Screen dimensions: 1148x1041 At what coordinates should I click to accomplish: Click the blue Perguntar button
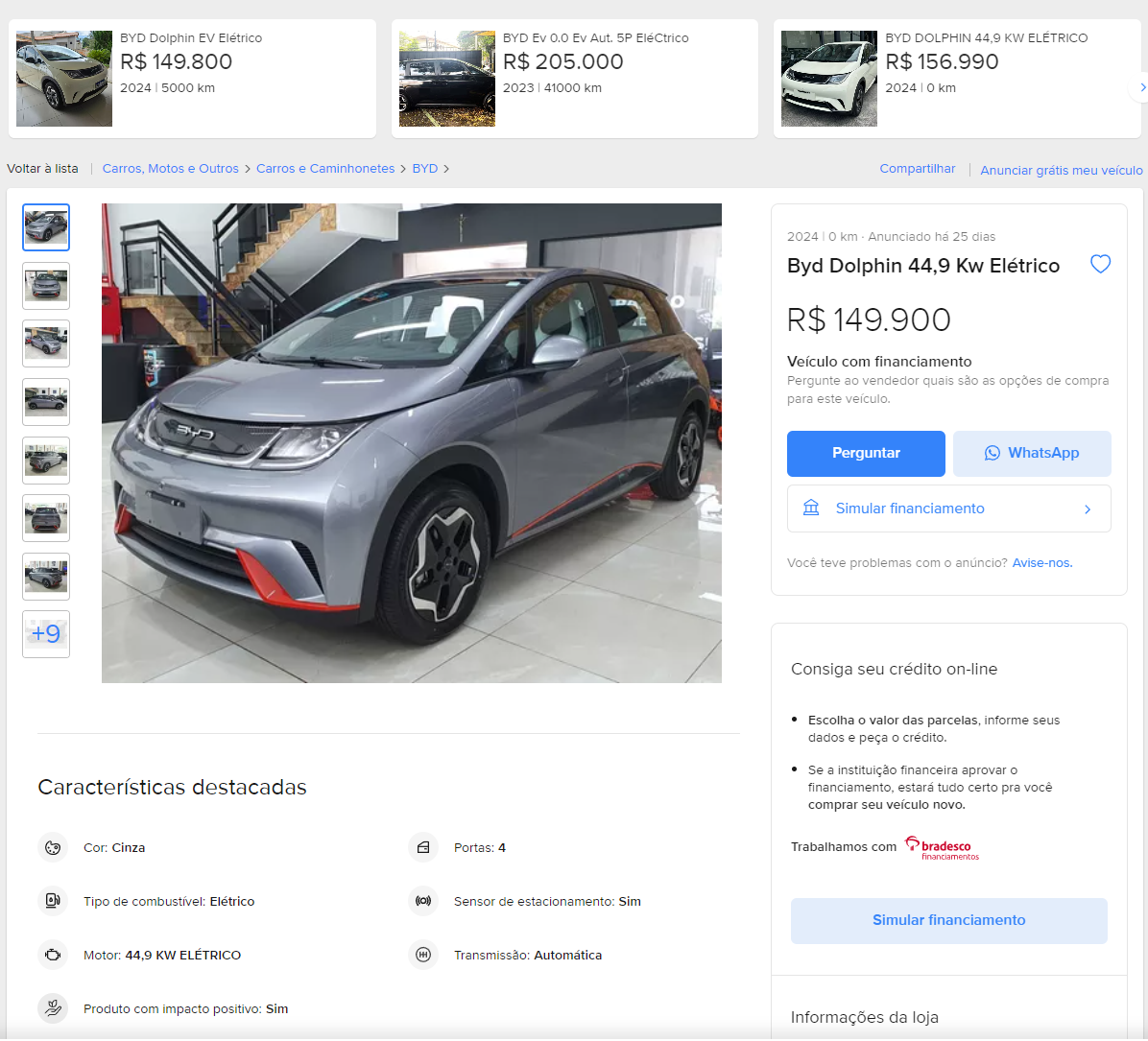tap(866, 453)
